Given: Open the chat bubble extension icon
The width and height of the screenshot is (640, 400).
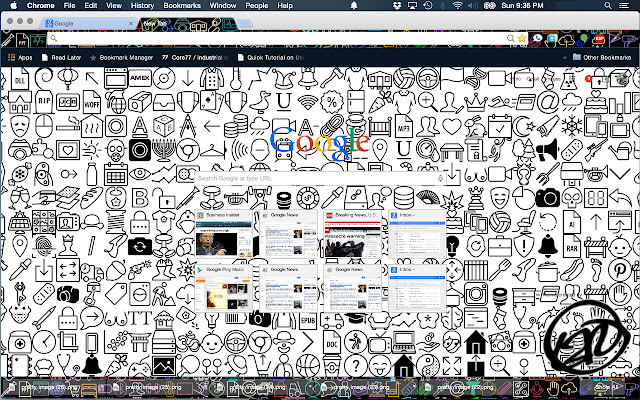Looking at the screenshot, I should point(538,39).
